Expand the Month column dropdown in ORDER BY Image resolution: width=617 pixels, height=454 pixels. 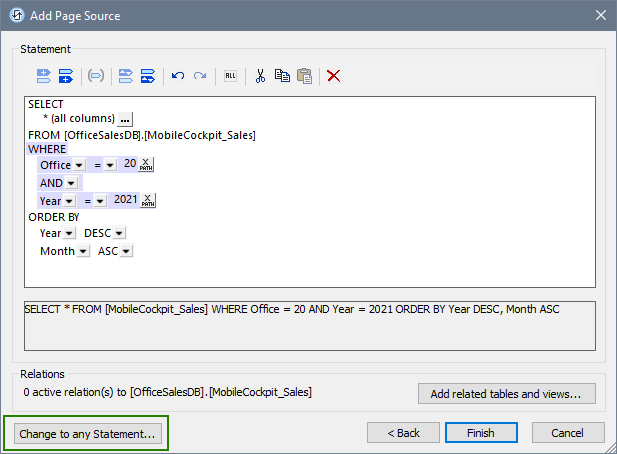coord(84,252)
